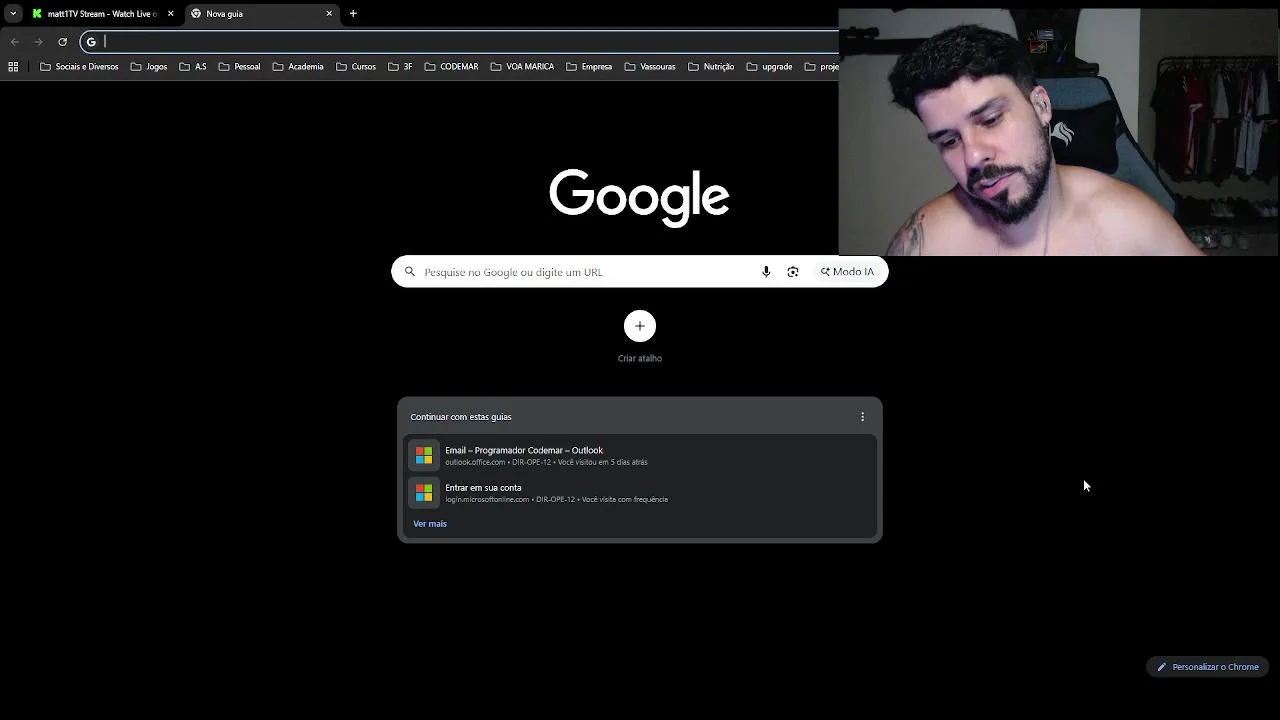Open the apps grid icon in bookmarks bar
Viewport: 1280px width, 720px height.
(13, 67)
